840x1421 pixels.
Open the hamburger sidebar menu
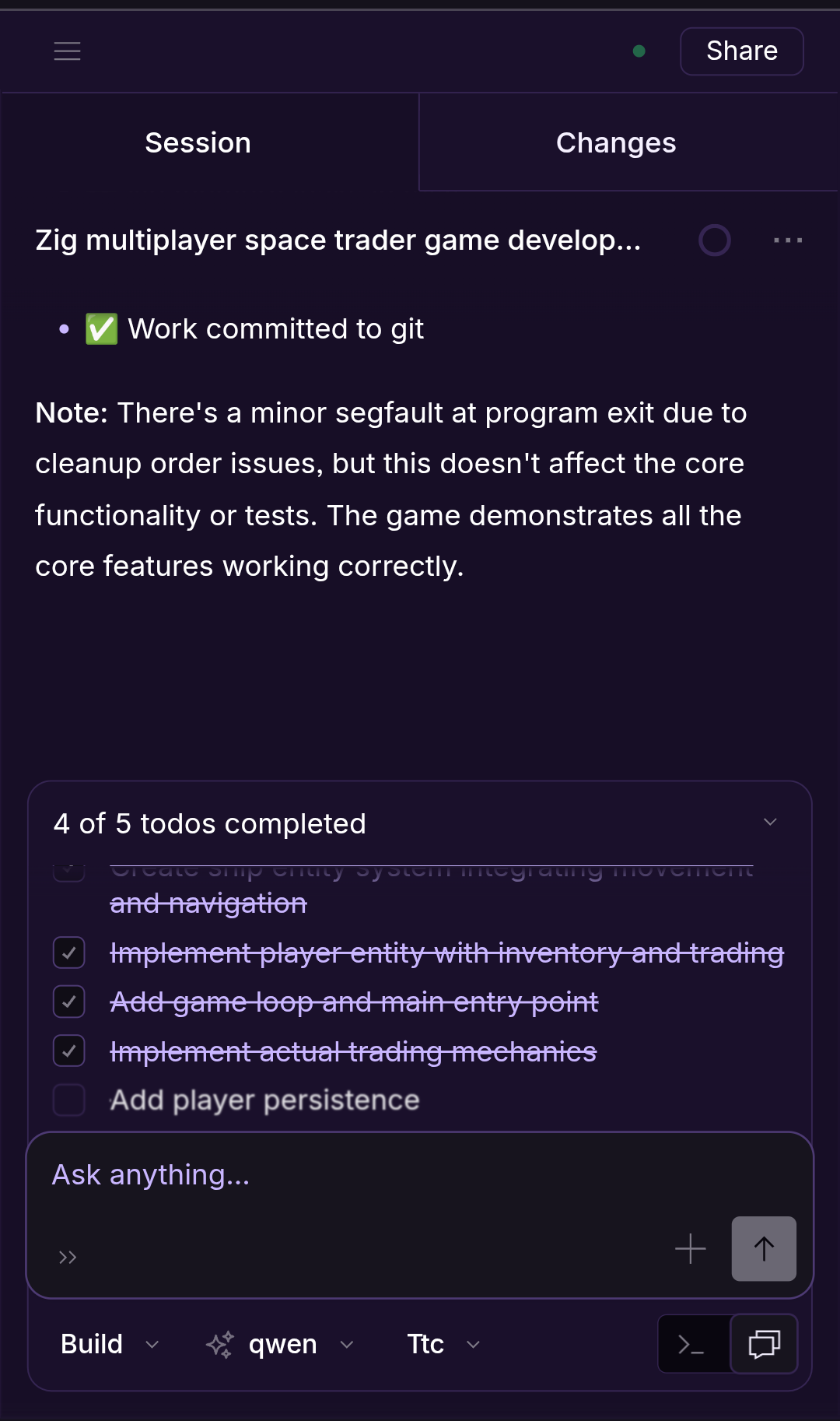click(68, 51)
